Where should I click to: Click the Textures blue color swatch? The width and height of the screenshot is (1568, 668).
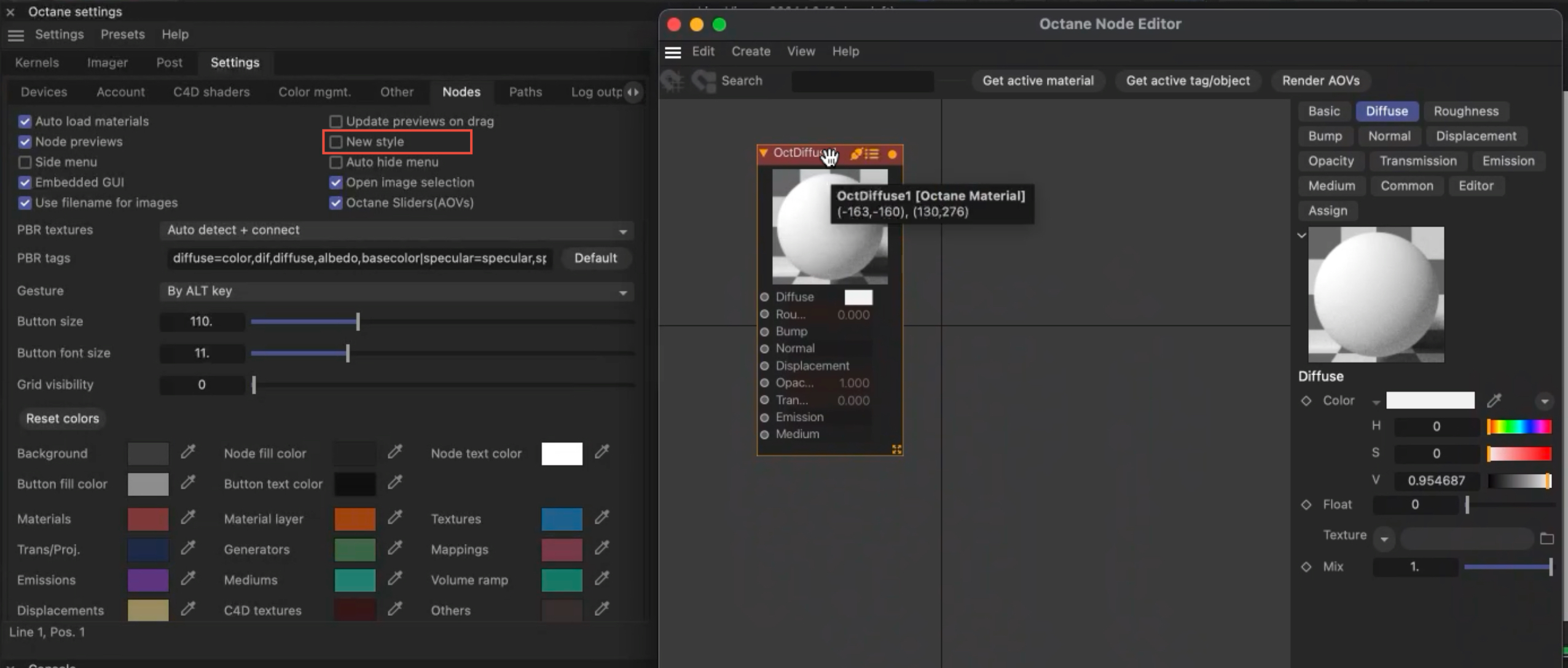pyautogui.click(x=562, y=519)
